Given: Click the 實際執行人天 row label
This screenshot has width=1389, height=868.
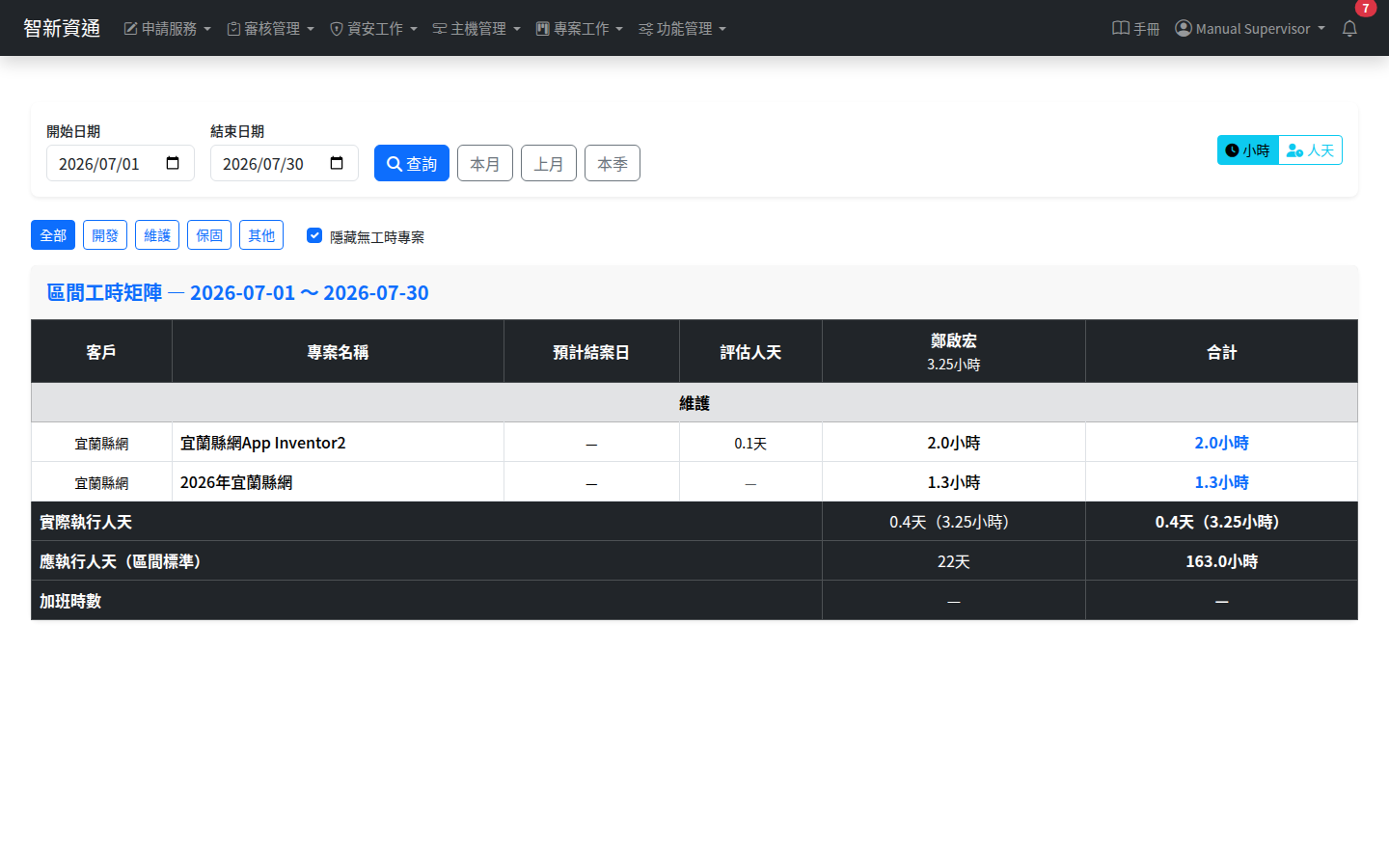Looking at the screenshot, I should [86, 522].
